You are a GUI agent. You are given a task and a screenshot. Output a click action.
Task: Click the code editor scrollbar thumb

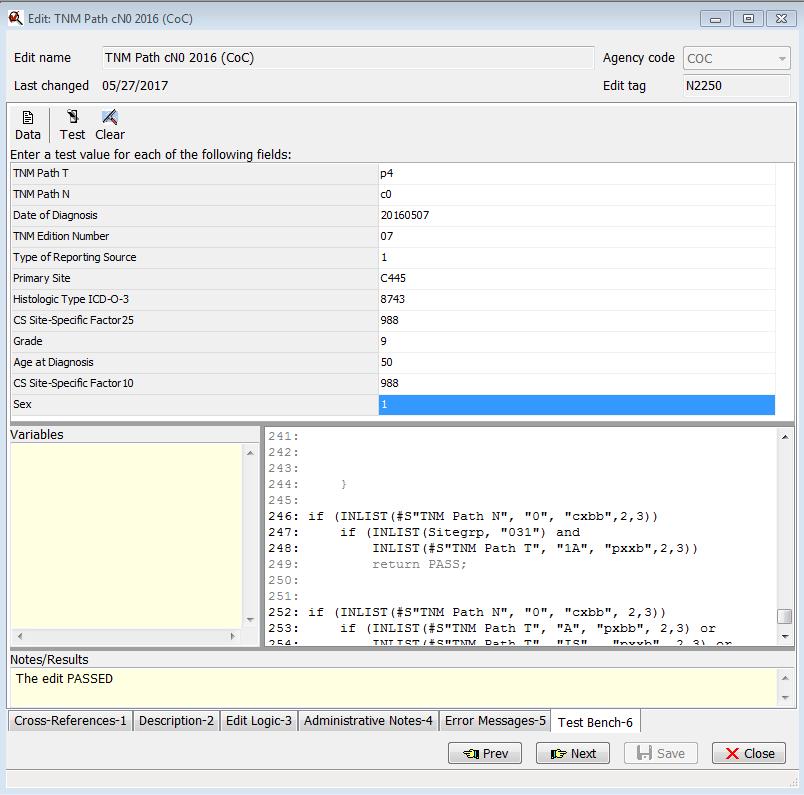785,616
